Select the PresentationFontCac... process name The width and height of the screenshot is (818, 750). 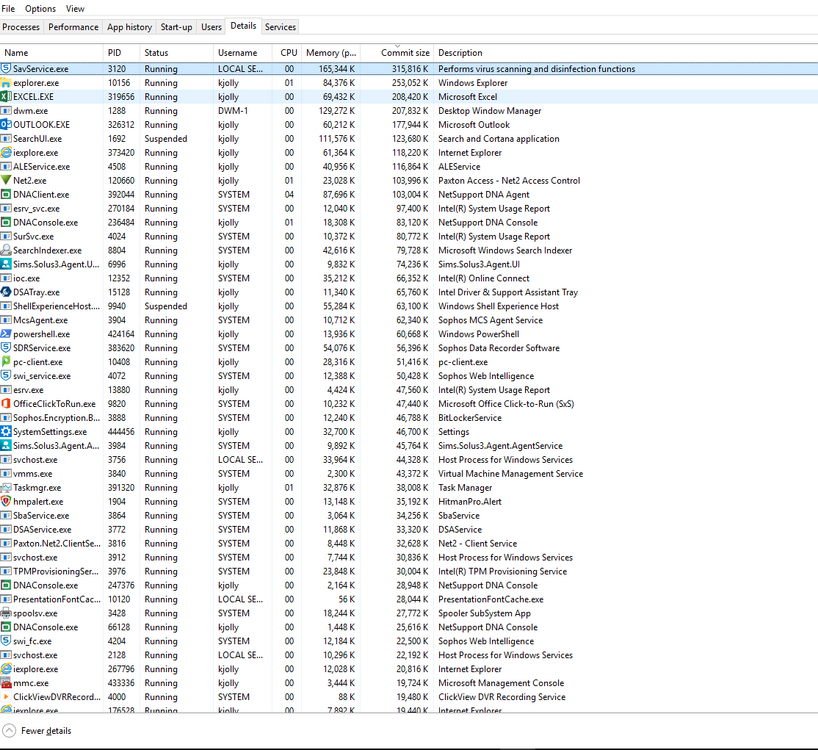click(x=57, y=599)
